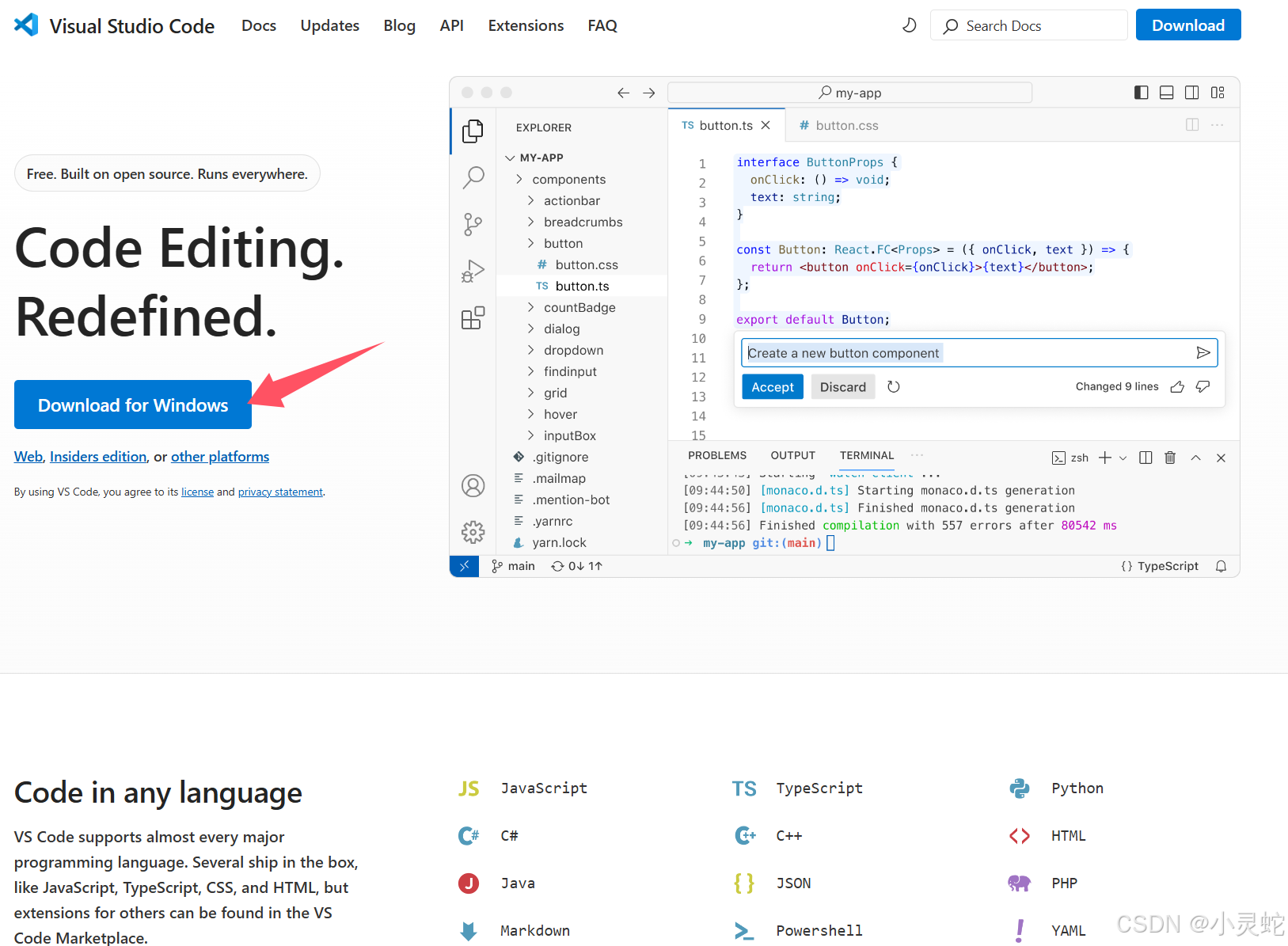
Task: Switch to the PROBLEMS panel tab
Action: [x=717, y=455]
